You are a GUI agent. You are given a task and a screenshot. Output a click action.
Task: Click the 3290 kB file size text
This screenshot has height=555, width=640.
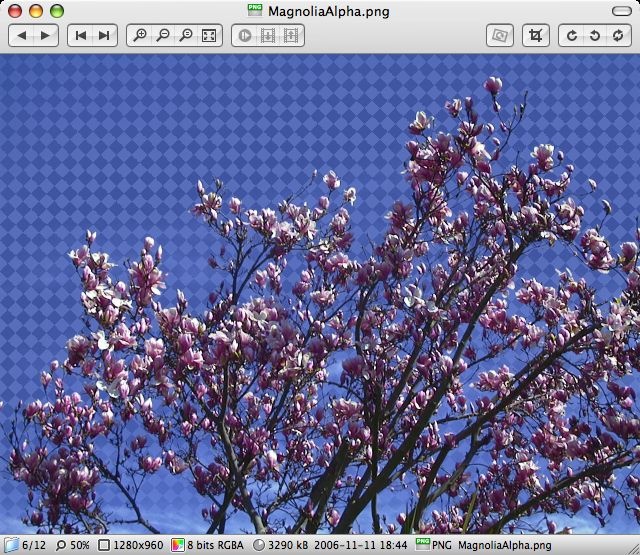pos(288,545)
